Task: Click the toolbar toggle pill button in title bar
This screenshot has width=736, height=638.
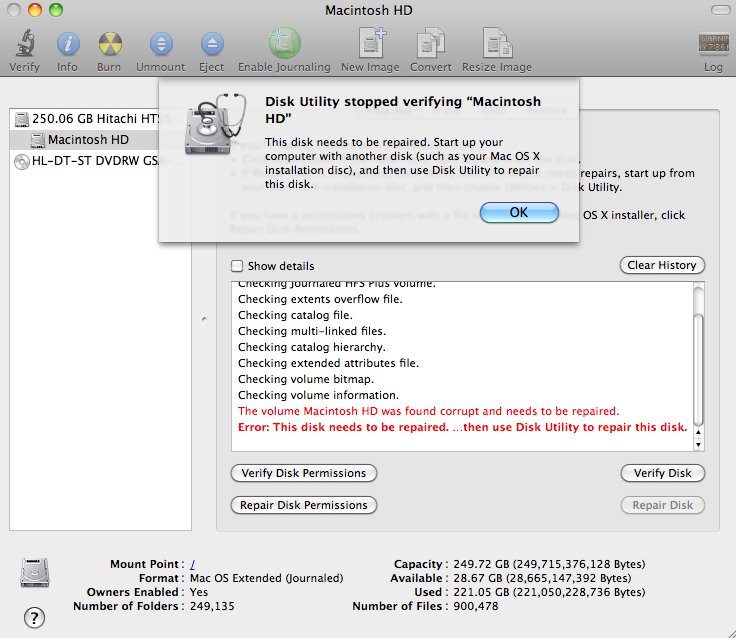Action: coord(720,10)
